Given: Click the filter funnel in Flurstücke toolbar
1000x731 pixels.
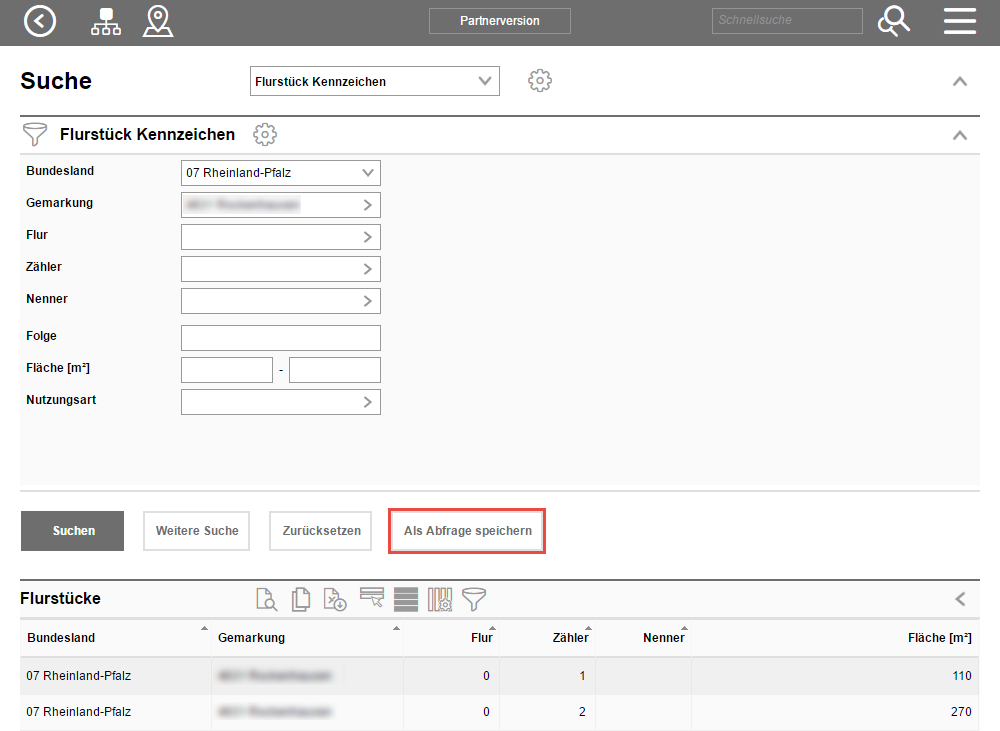Looking at the screenshot, I should pyautogui.click(x=474, y=599).
